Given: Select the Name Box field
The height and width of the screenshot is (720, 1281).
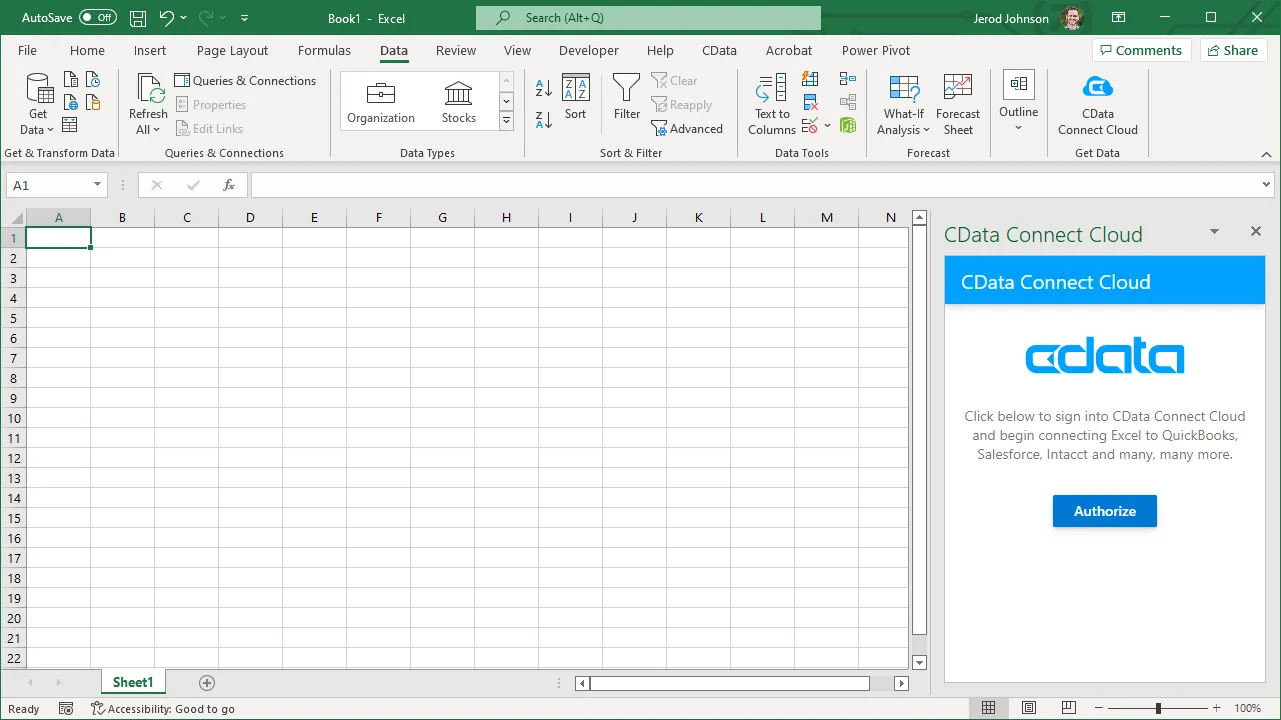Looking at the screenshot, I should [50, 184].
